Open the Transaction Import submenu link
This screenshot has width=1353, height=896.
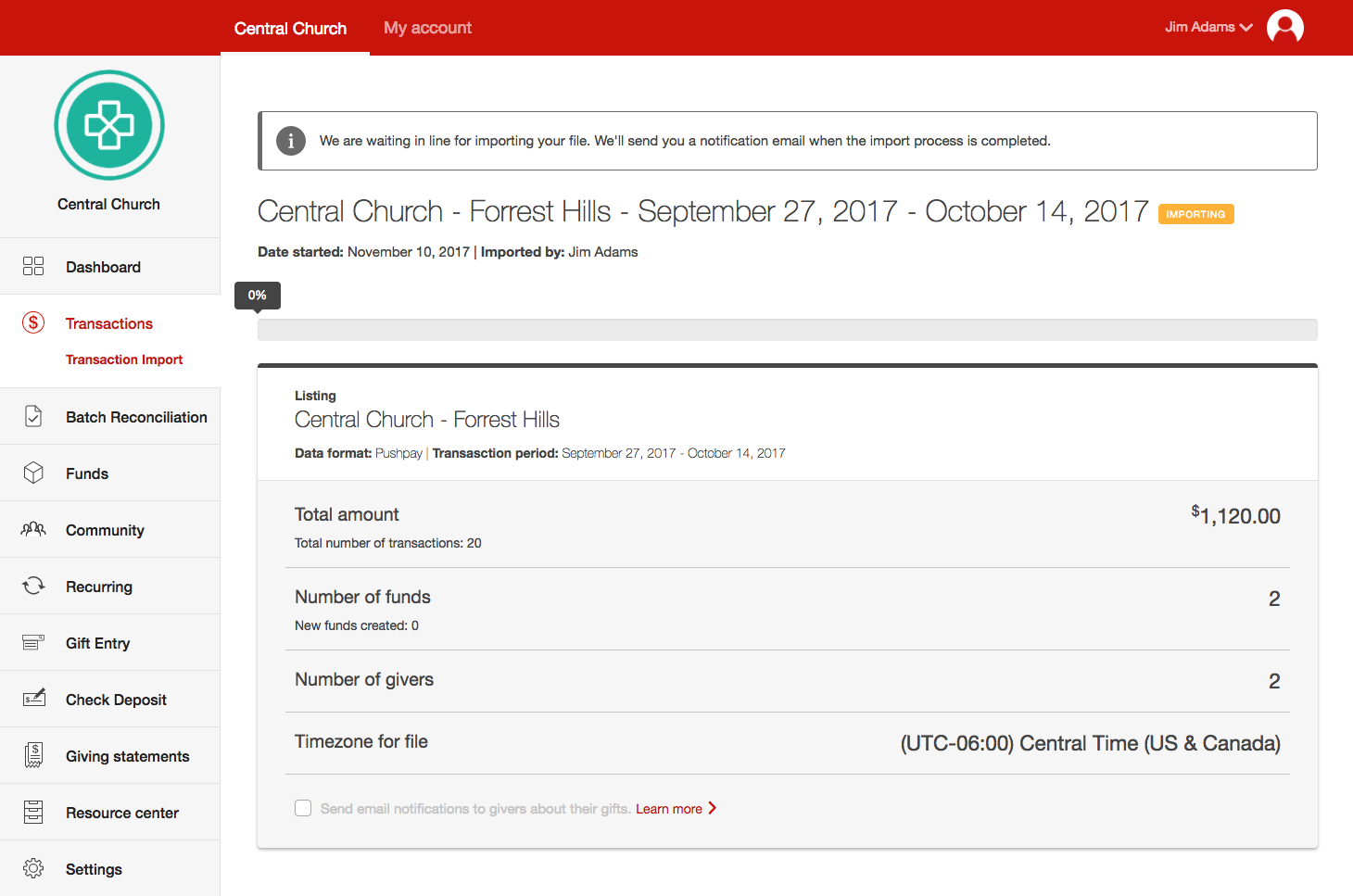pos(124,360)
